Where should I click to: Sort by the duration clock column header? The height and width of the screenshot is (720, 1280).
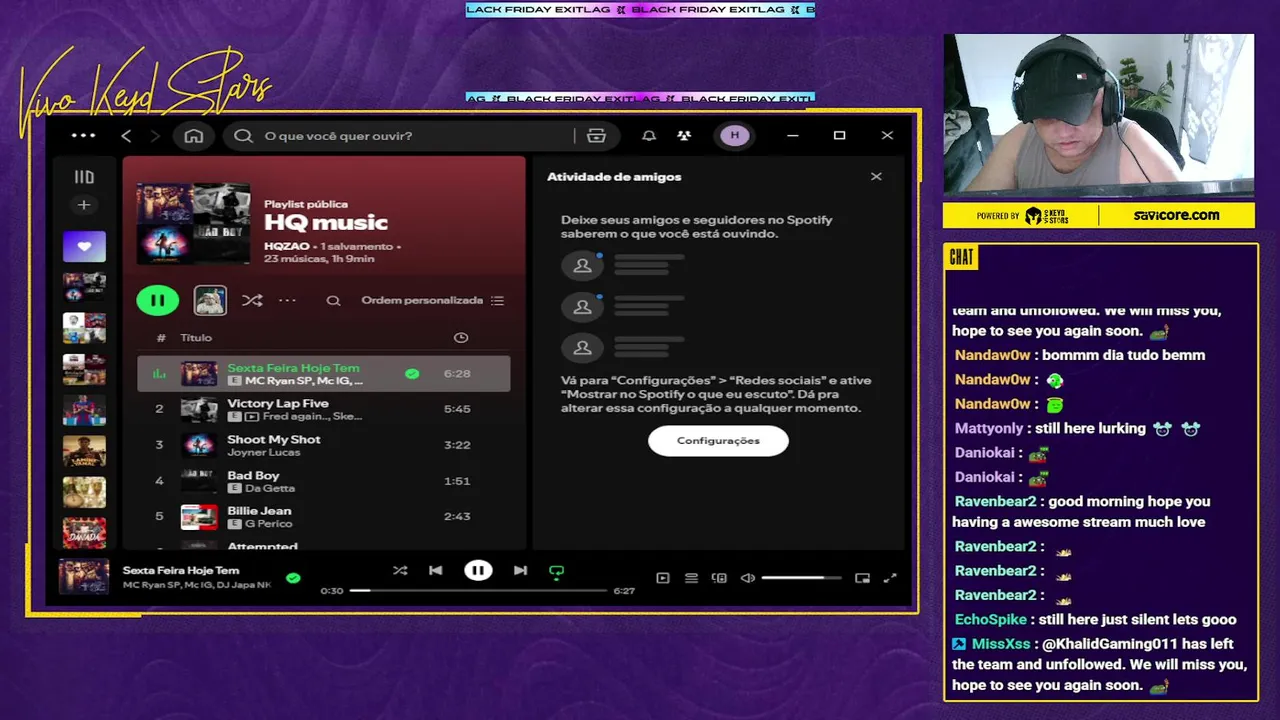[x=461, y=338]
